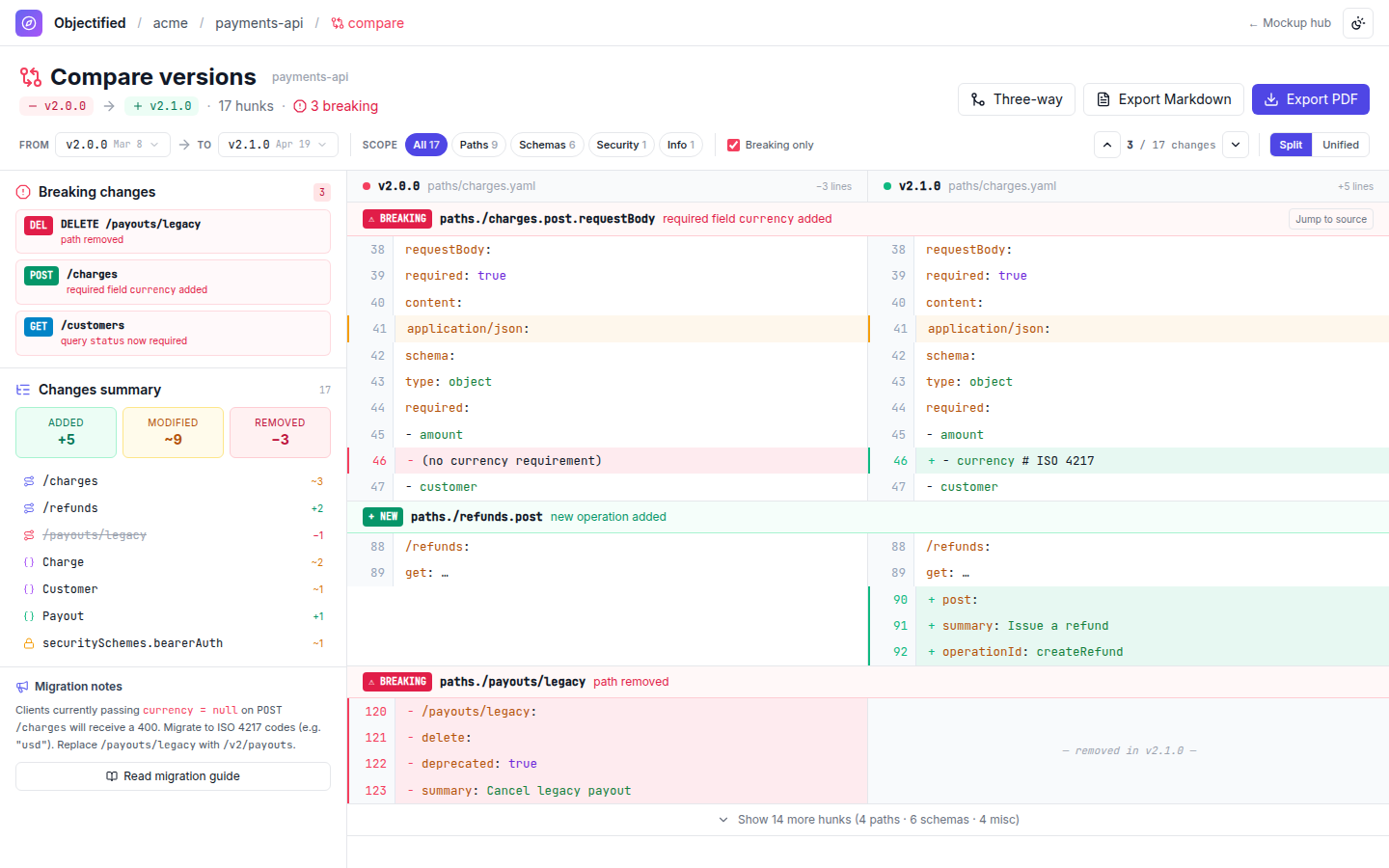Click the schema braces icon beside Customer
The image size is (1389, 868).
click(x=29, y=589)
